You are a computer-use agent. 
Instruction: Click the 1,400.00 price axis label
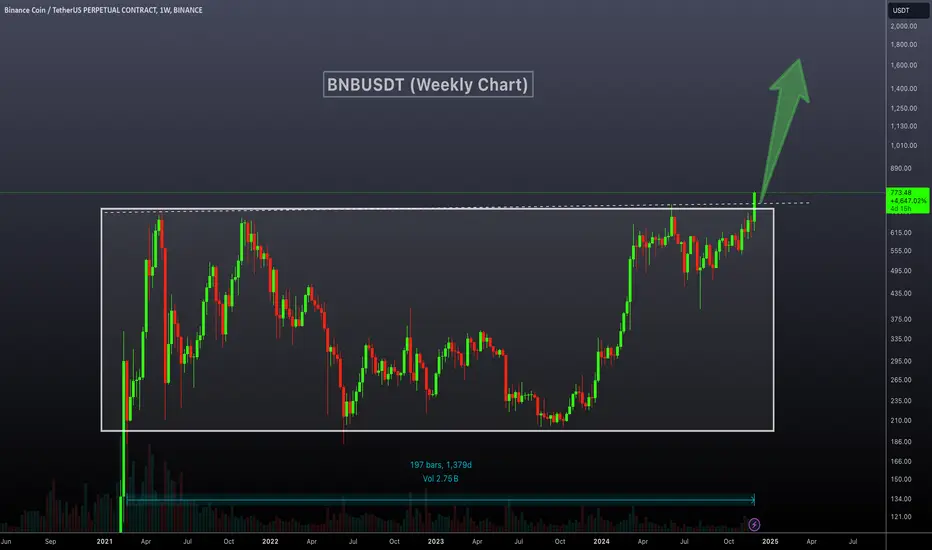(903, 89)
